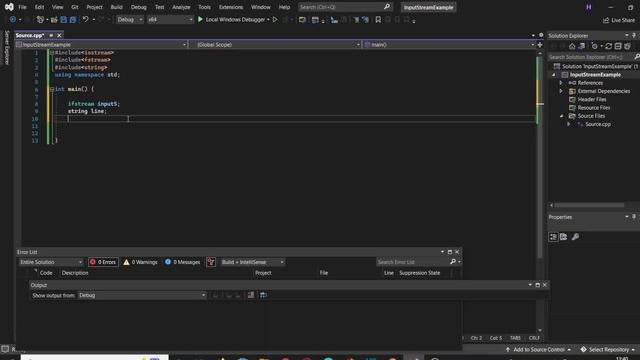640x360 pixels.
Task: Toggle the 0 Messages filter
Action: point(182,262)
